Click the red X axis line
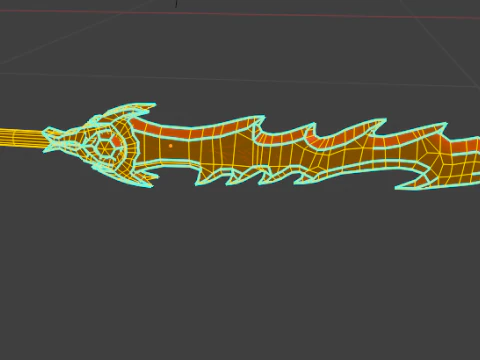 tap(240, 14)
